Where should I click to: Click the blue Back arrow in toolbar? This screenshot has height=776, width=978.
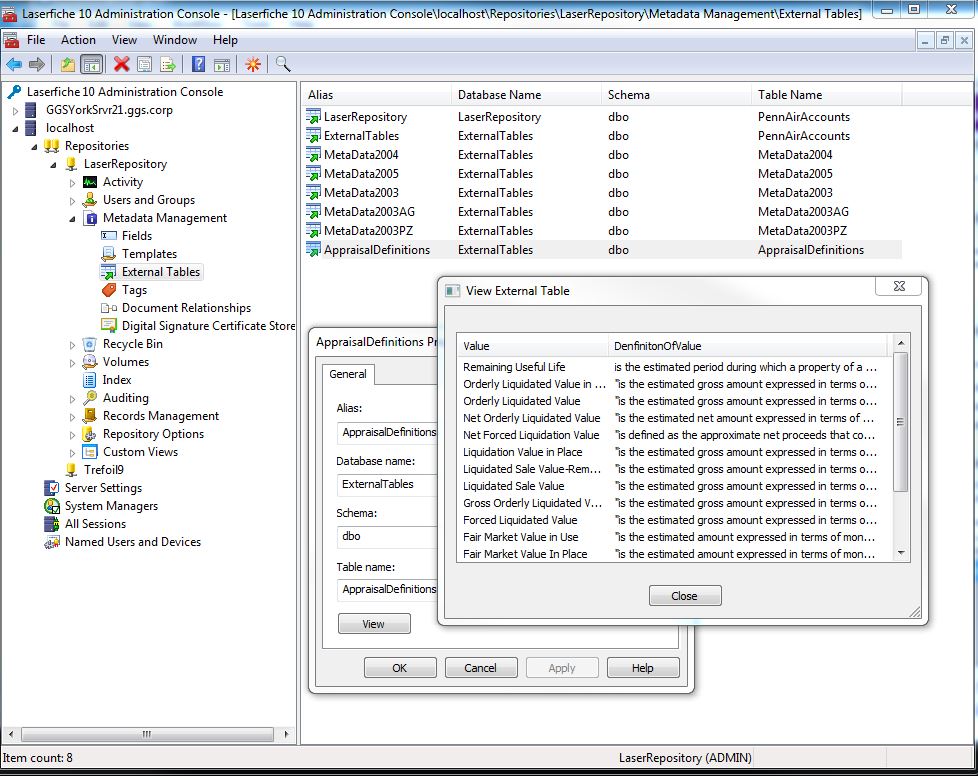(x=14, y=65)
